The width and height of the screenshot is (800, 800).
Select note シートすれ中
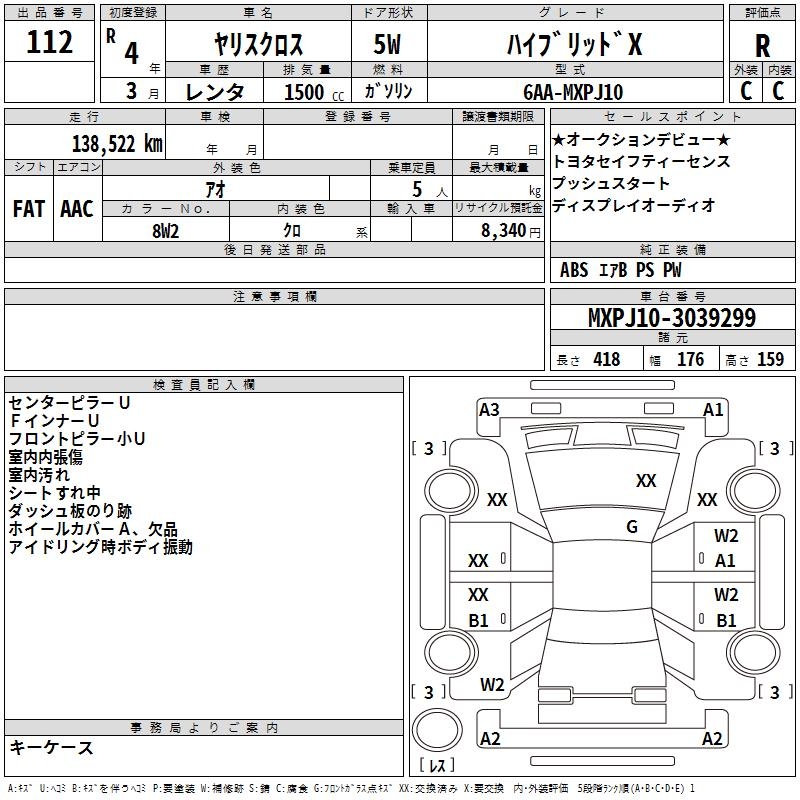tap(55, 492)
